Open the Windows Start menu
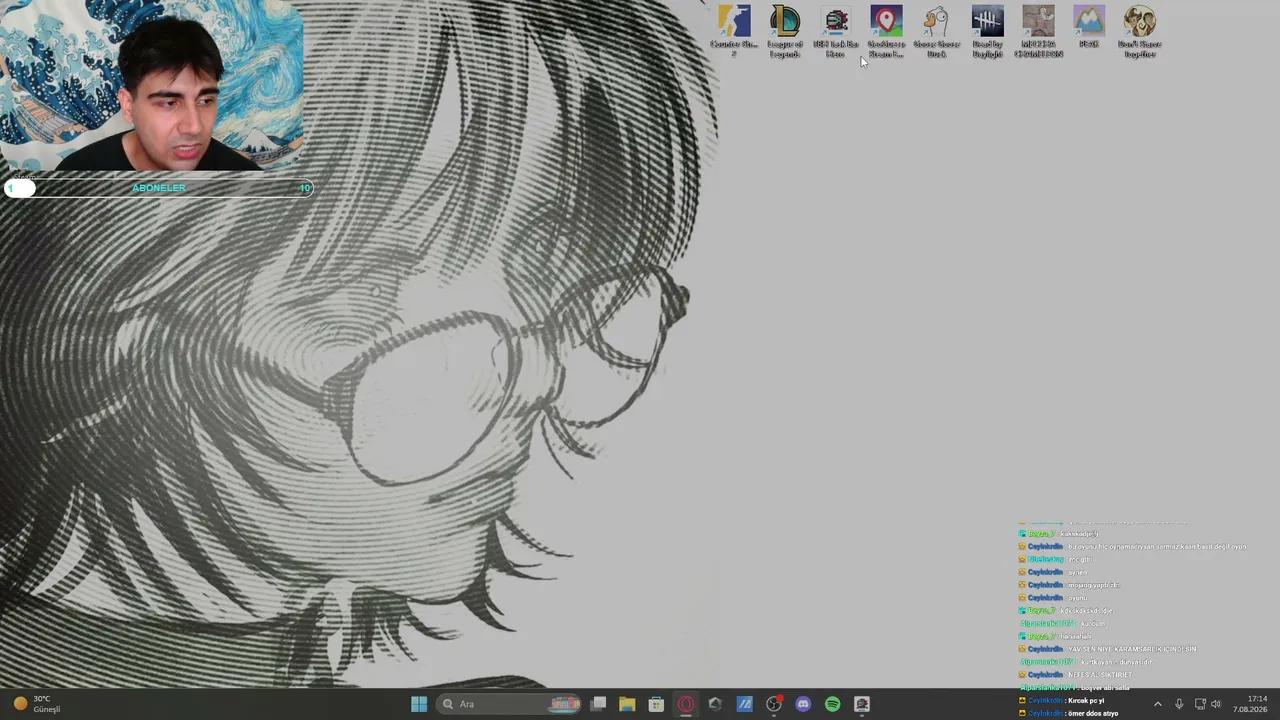1280x720 pixels. pos(419,704)
